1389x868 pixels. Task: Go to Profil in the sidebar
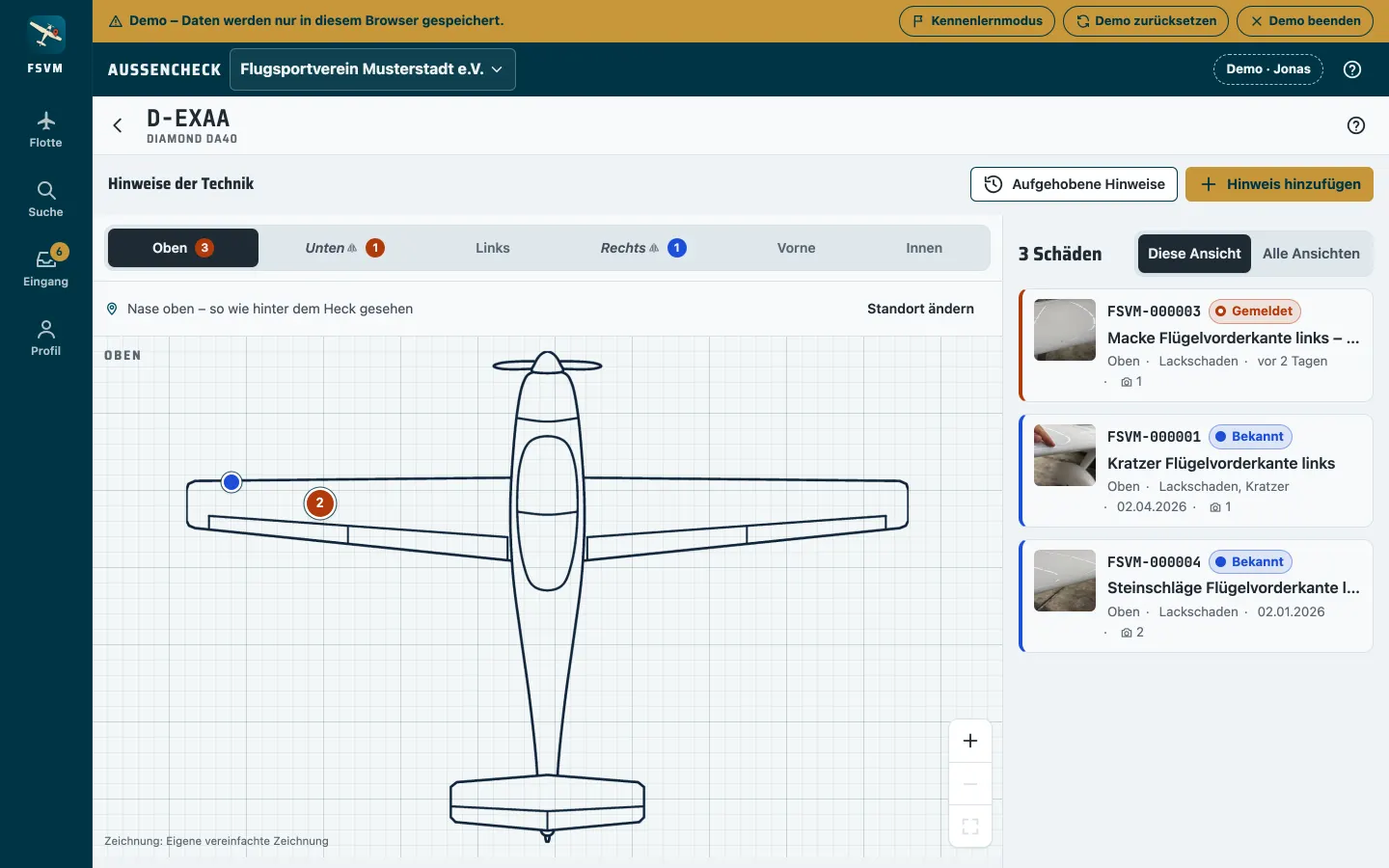[45, 339]
